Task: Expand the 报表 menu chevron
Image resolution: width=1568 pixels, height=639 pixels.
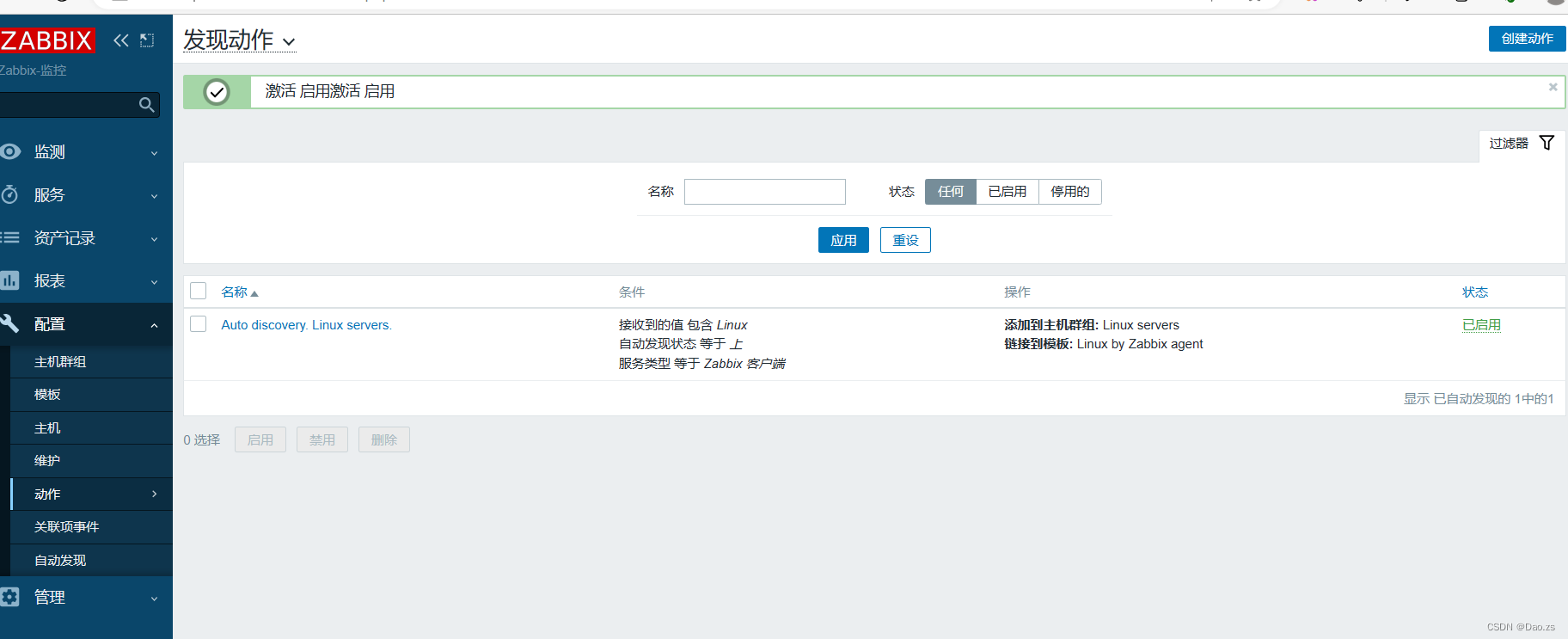Action: [155, 282]
